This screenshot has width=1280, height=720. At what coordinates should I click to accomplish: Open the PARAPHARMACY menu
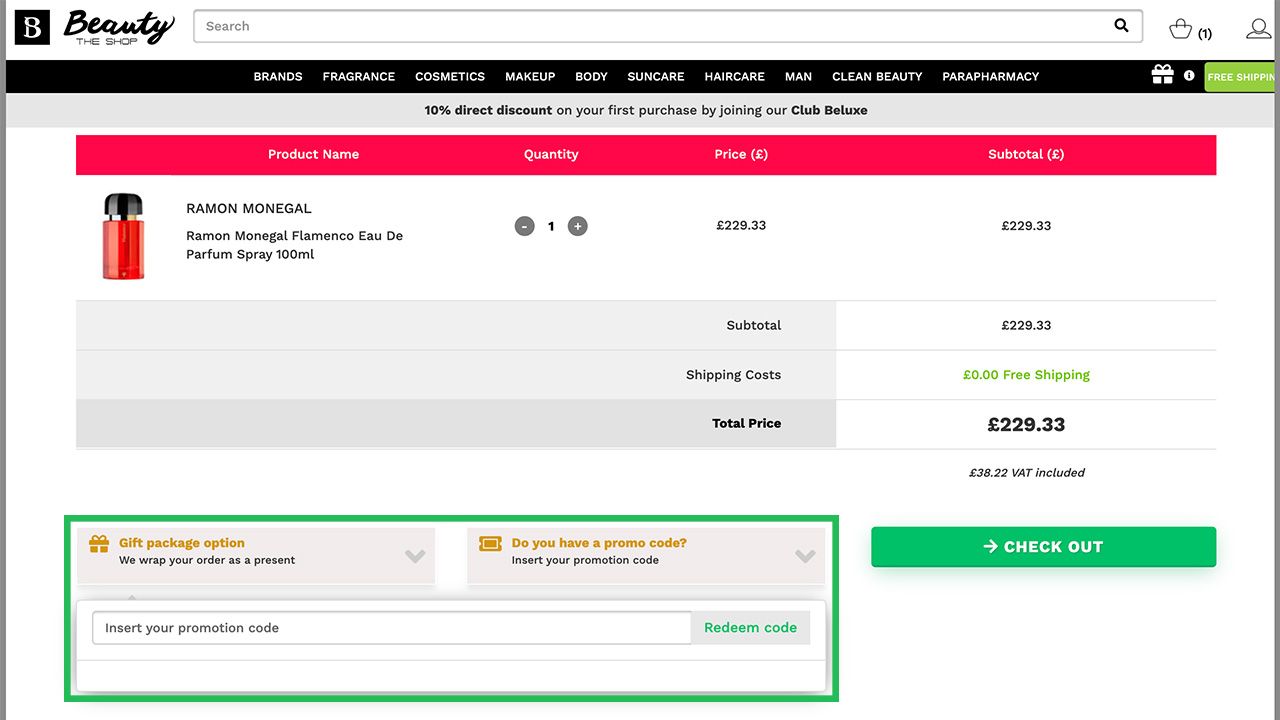point(990,76)
